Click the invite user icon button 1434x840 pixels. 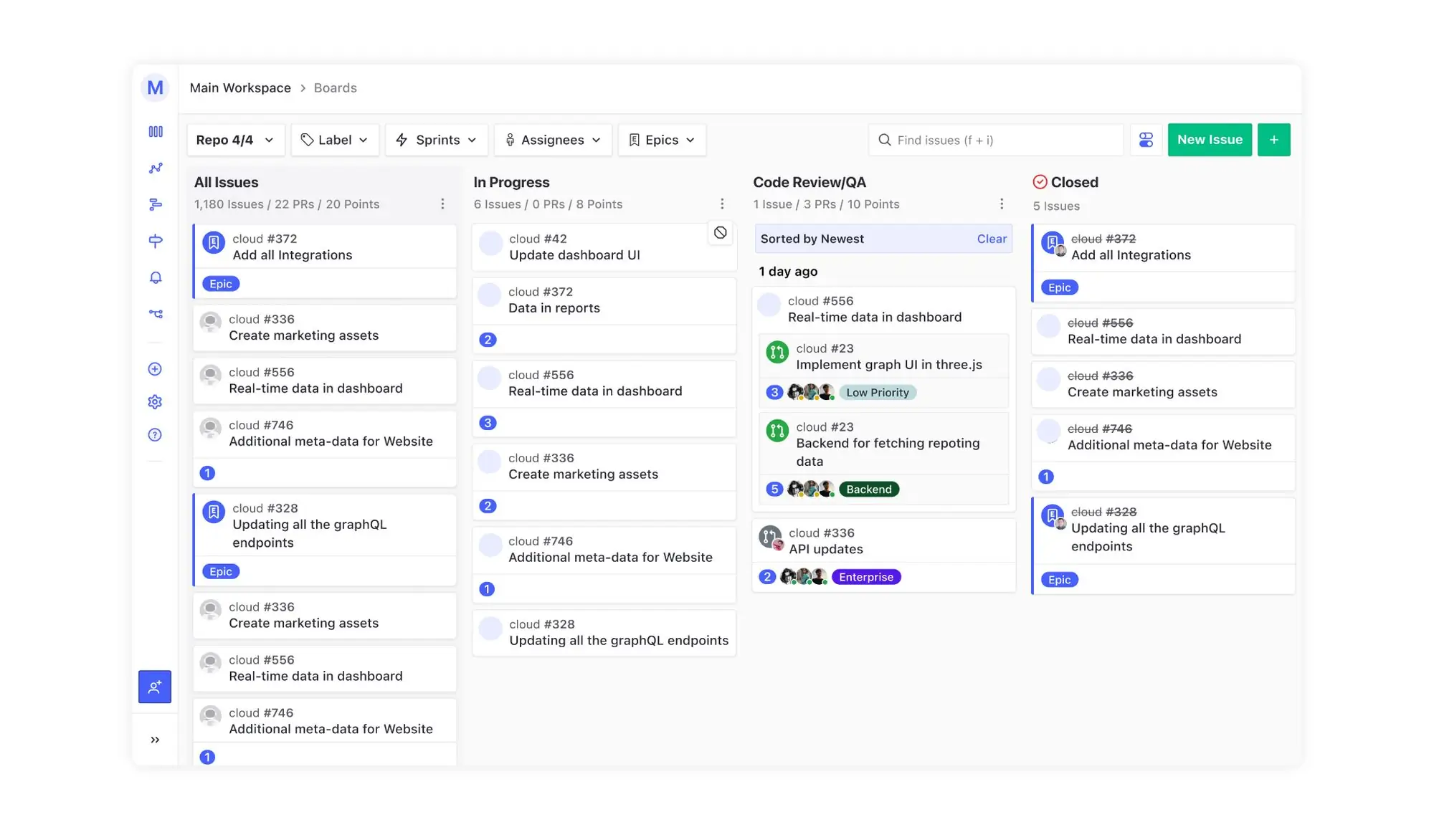coord(155,687)
